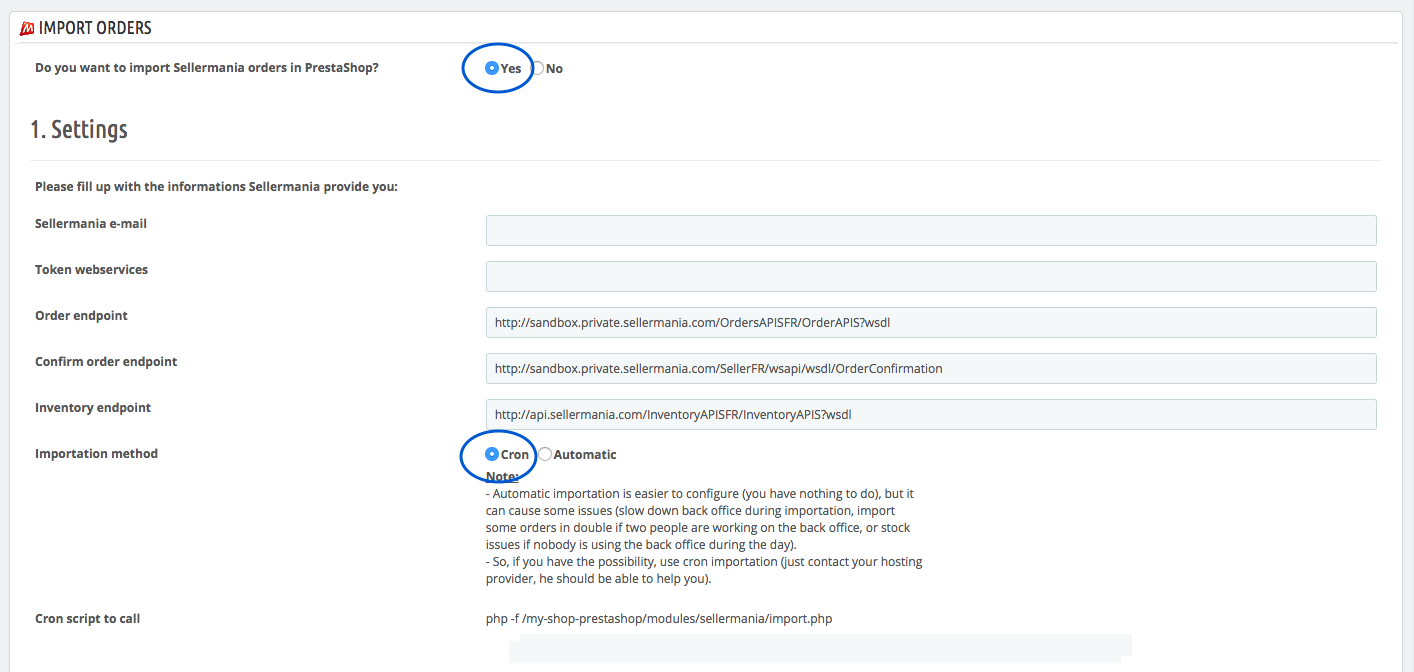Image resolution: width=1414 pixels, height=672 pixels.
Task: Click the 'Confirm order endpoint' label
Action: (x=106, y=361)
